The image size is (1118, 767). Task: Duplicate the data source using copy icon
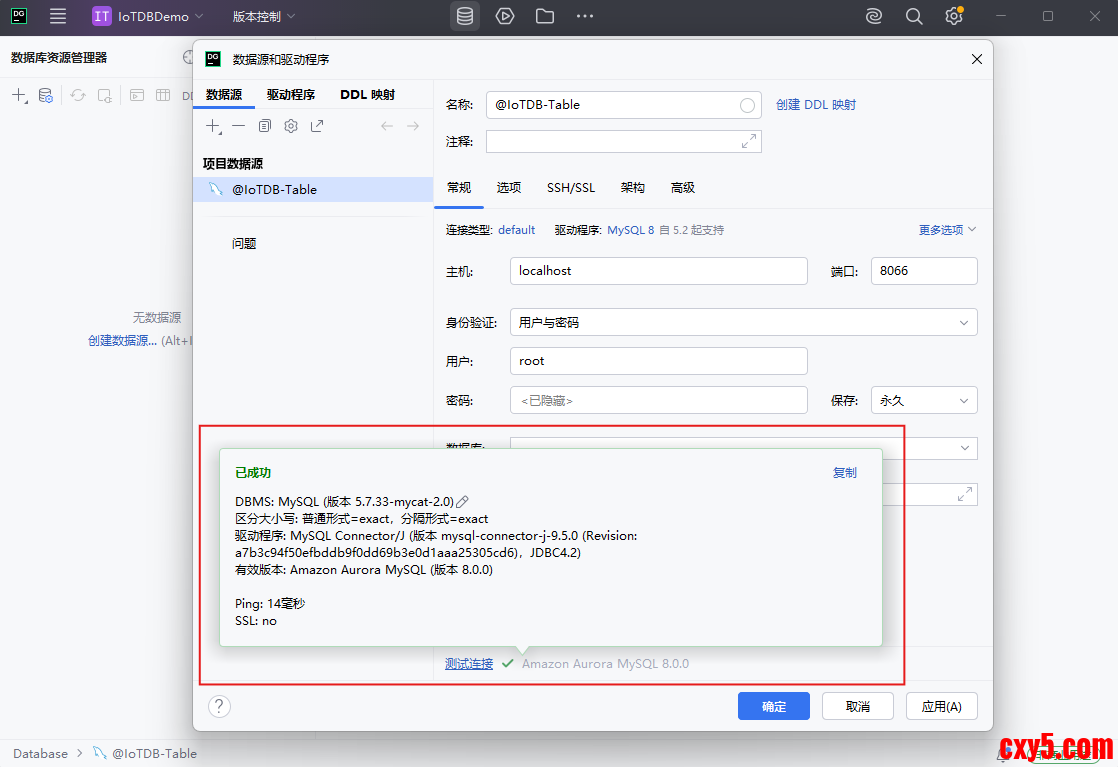click(x=265, y=126)
